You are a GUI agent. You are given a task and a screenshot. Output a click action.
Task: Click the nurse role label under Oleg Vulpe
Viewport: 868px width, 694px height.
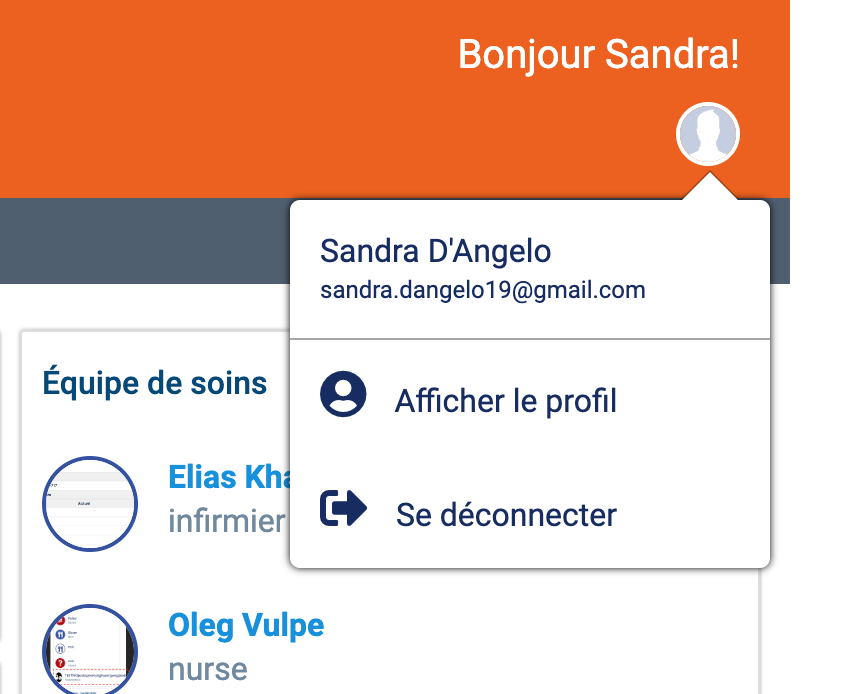[x=208, y=669]
